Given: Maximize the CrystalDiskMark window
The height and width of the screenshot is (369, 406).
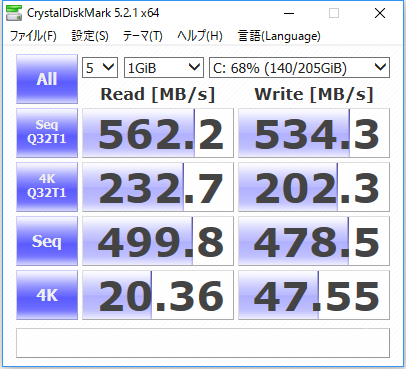Looking at the screenshot, I should [x=334, y=13].
